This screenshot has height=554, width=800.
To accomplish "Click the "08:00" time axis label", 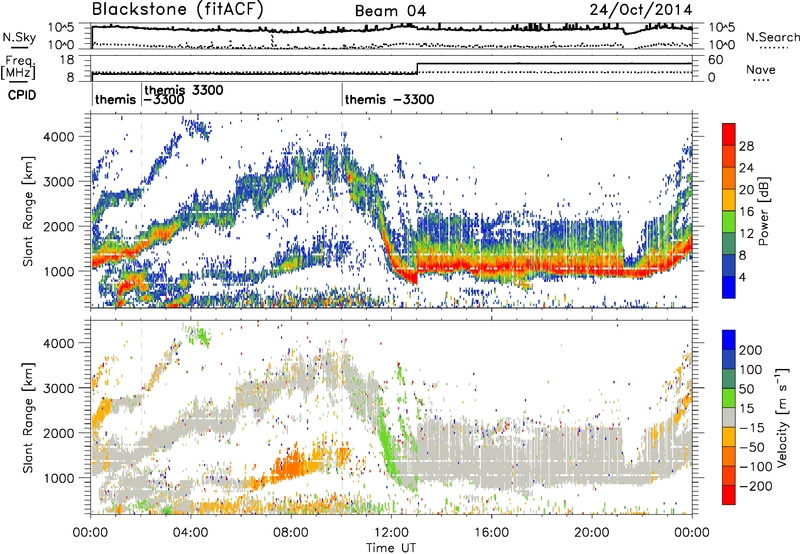I will (291, 533).
